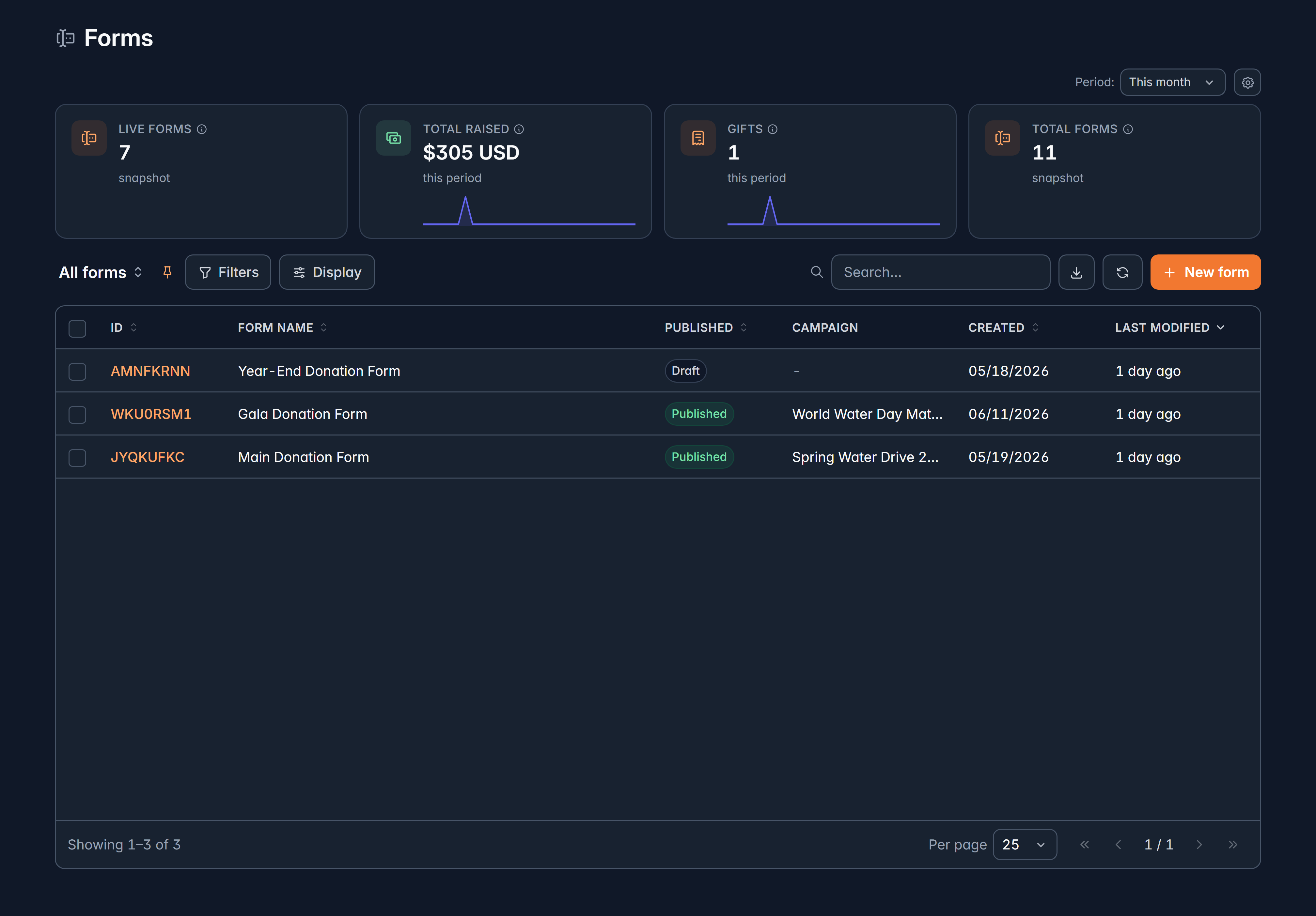Click the export download icon button

(x=1076, y=272)
